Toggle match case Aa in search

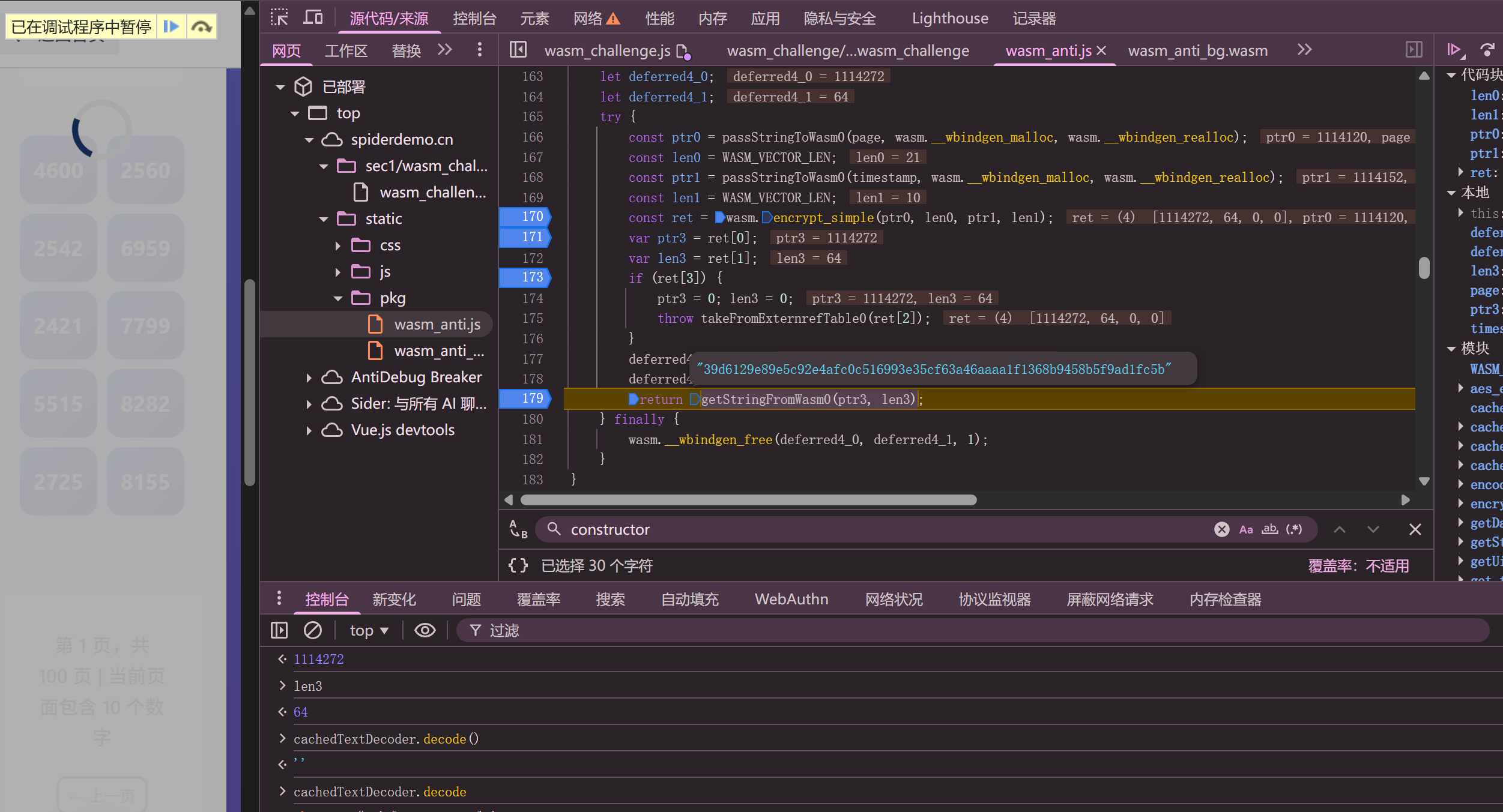(1246, 529)
